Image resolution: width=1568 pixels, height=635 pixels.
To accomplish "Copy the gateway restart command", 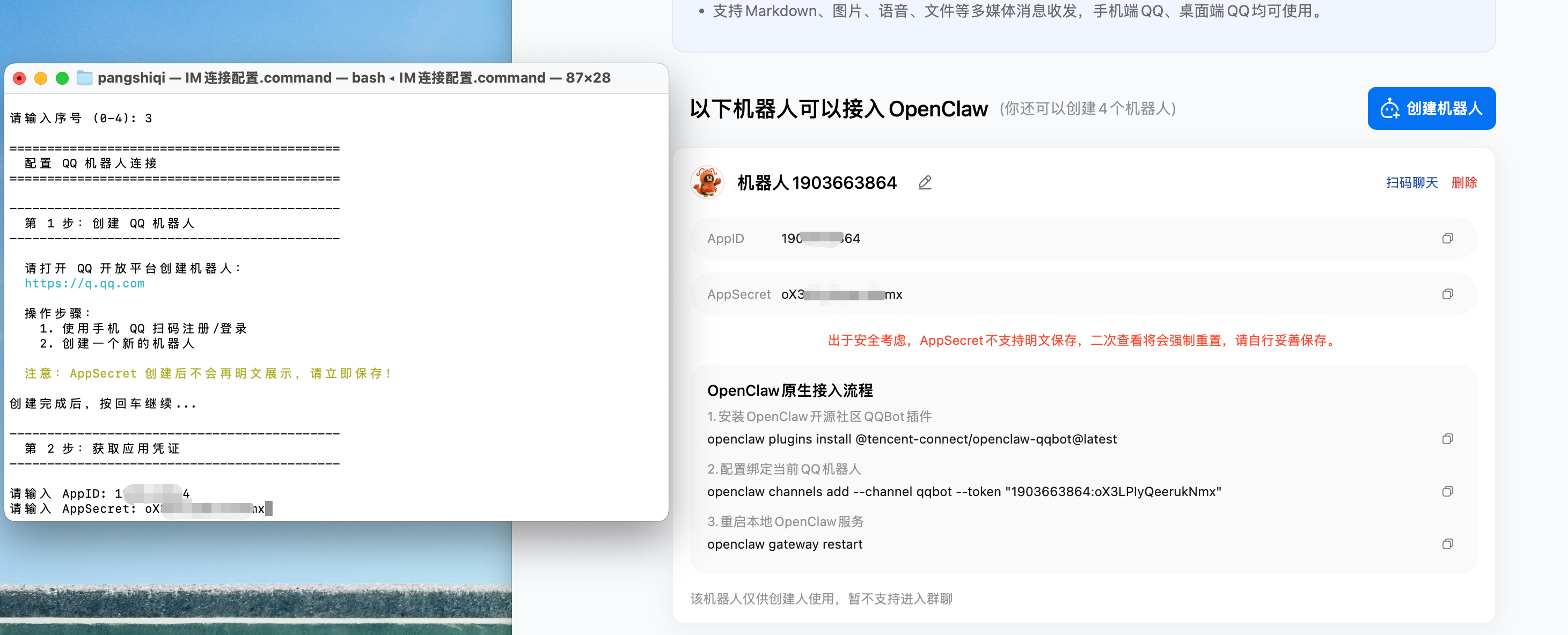I will [1447, 544].
